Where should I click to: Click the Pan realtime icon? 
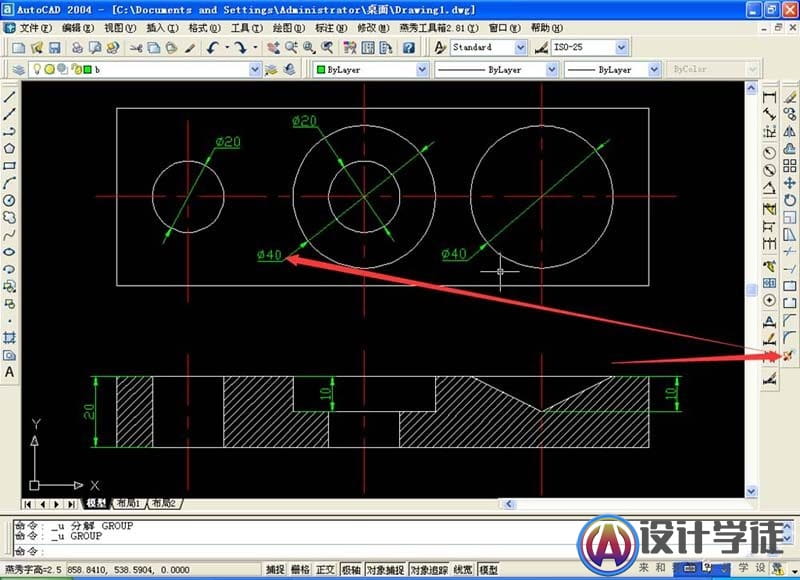[273, 48]
